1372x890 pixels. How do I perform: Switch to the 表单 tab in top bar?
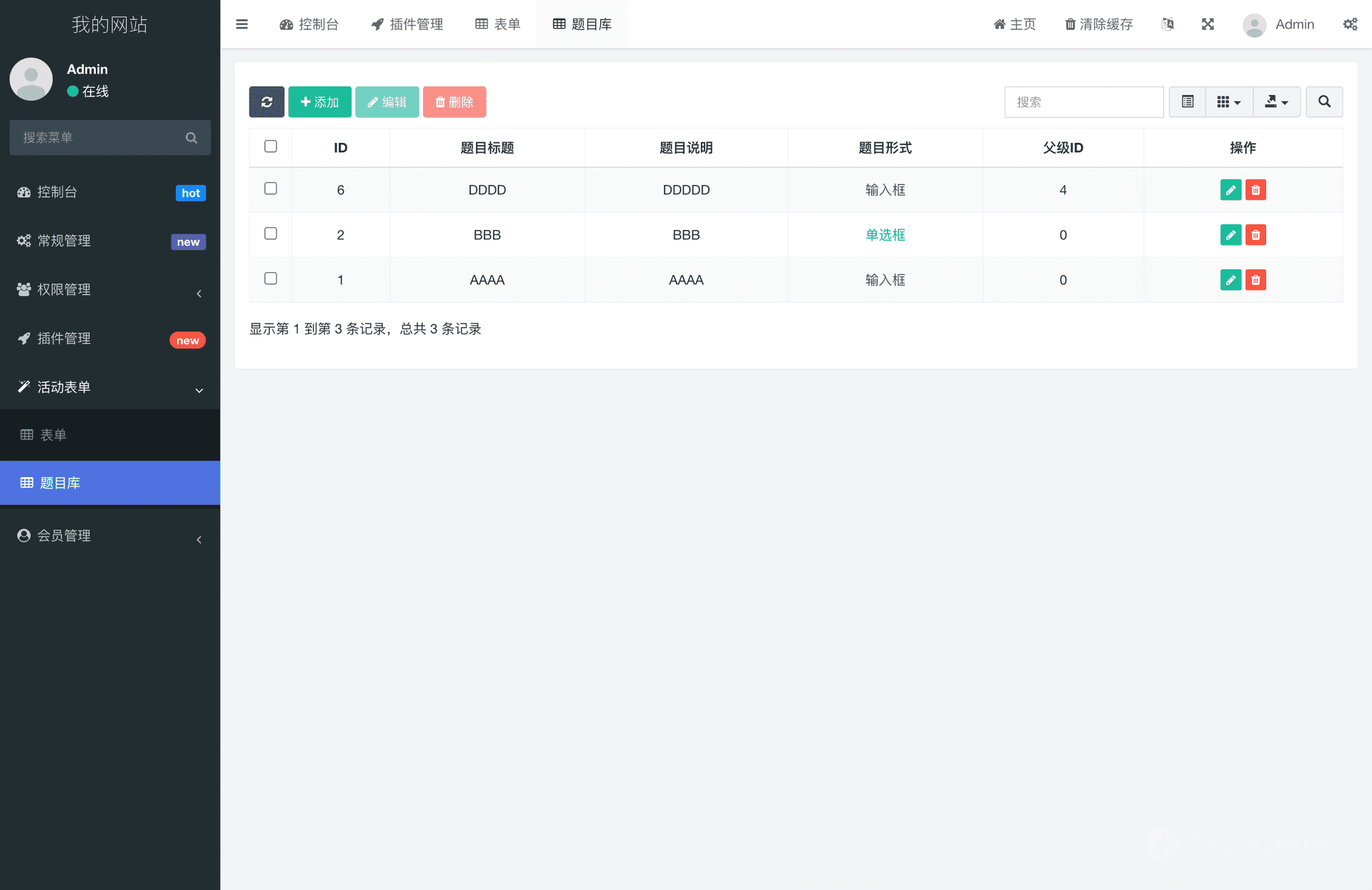tap(498, 24)
